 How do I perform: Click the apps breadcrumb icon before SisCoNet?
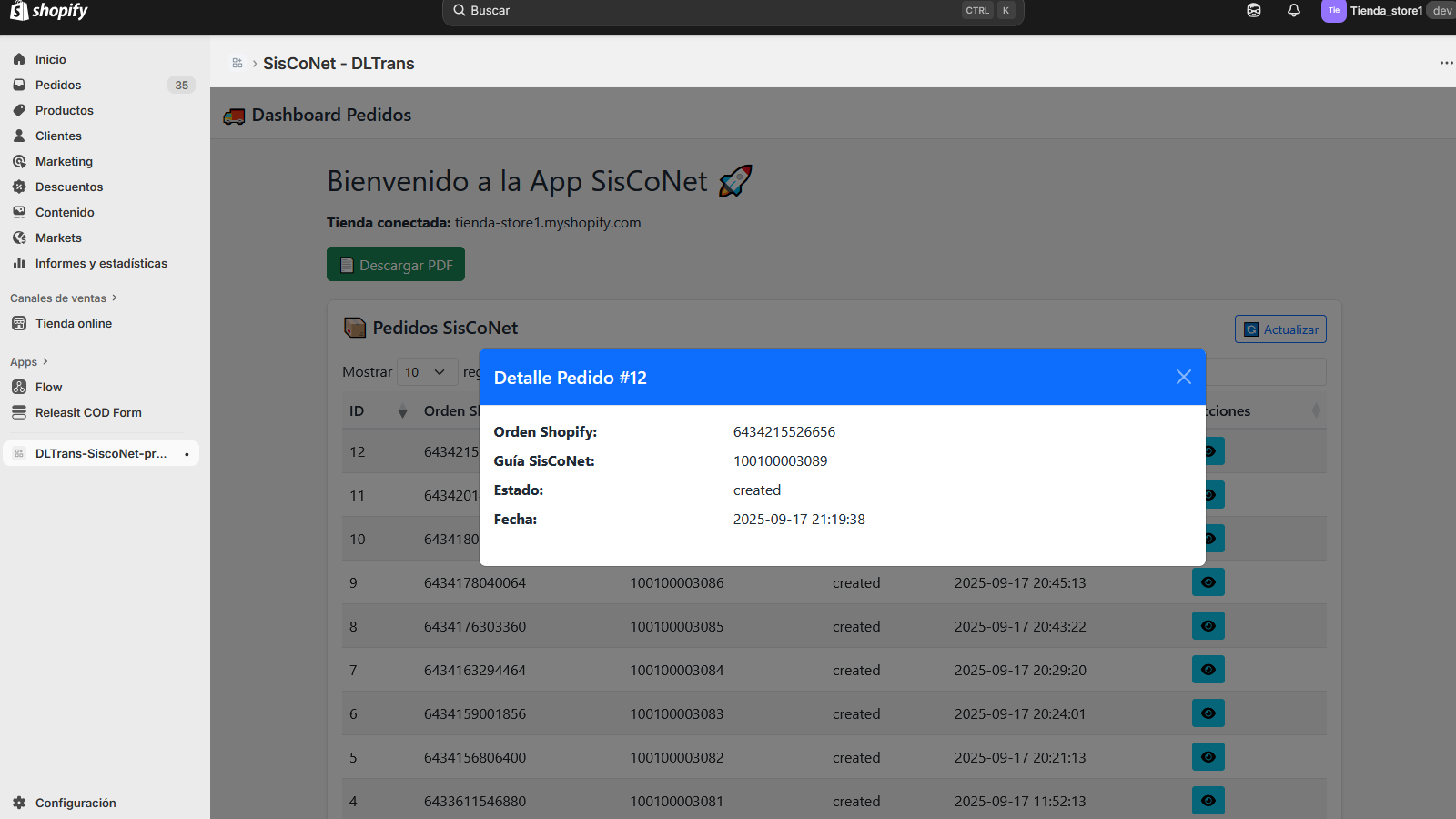pos(238,63)
